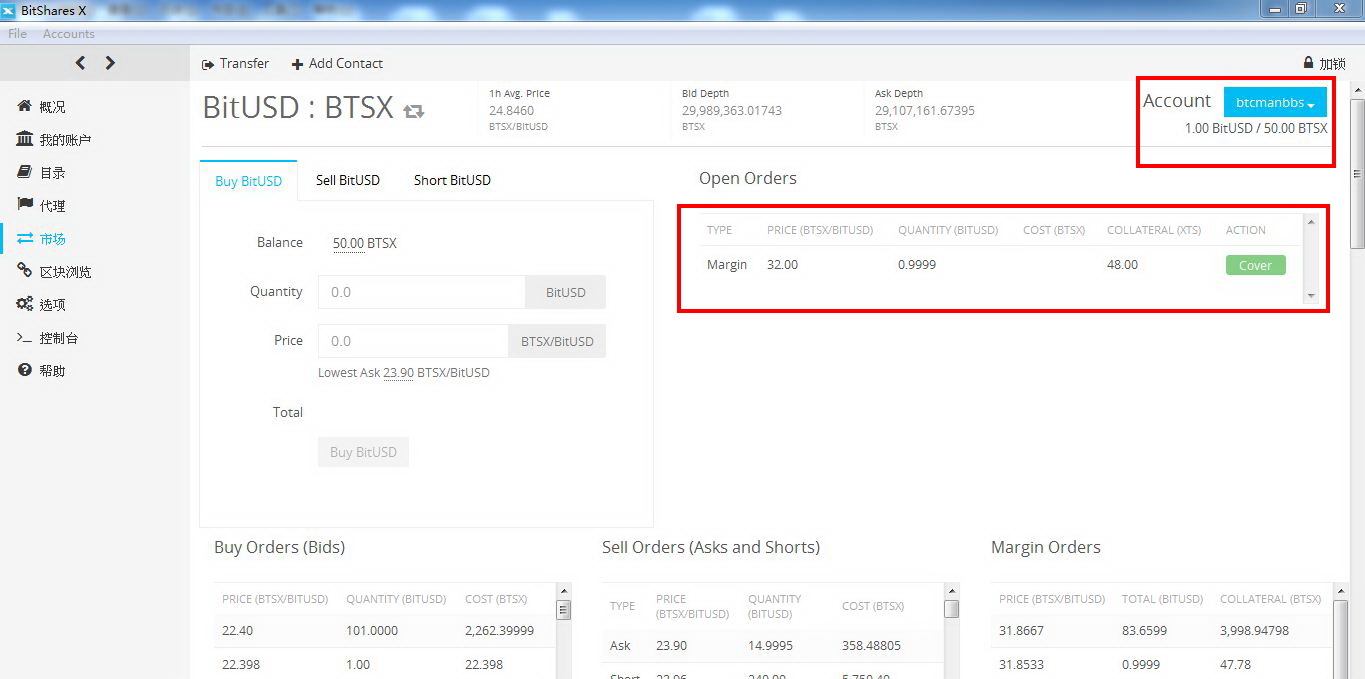Switch to the Buy BitUSD tab

(249, 181)
